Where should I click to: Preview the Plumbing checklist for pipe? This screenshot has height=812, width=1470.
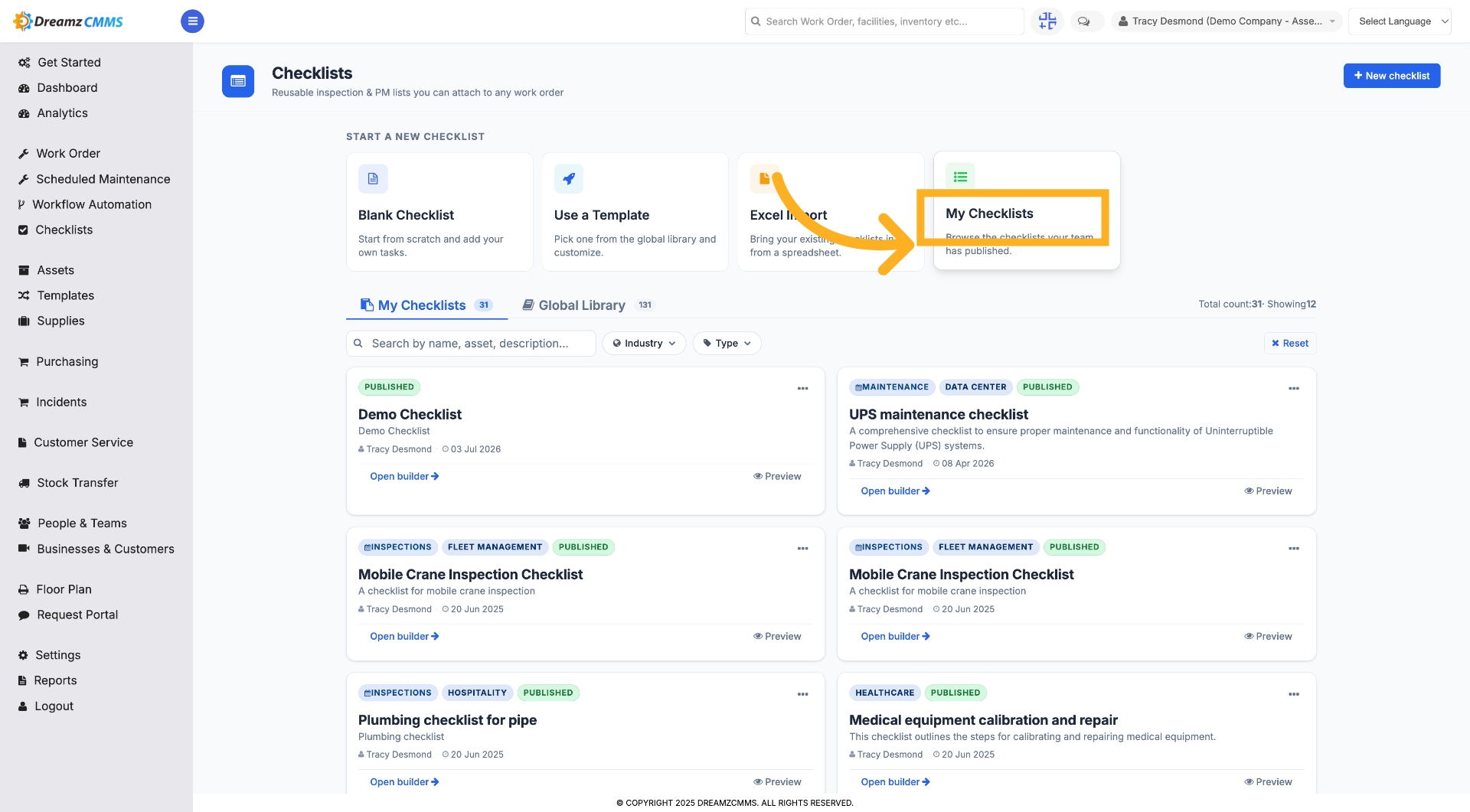(x=777, y=781)
